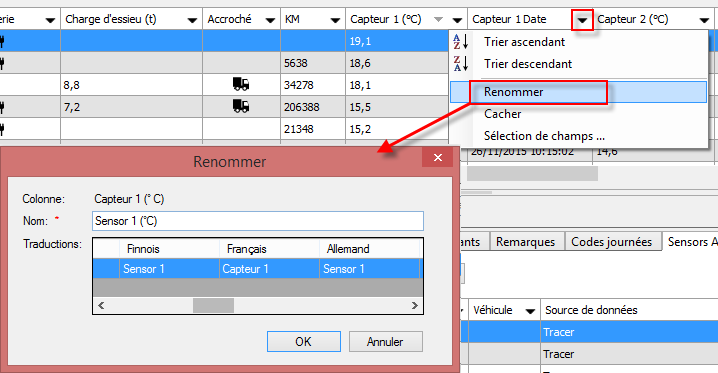
Task: Open Capteur 1 (°C) column dropdown
Action: 457,20
